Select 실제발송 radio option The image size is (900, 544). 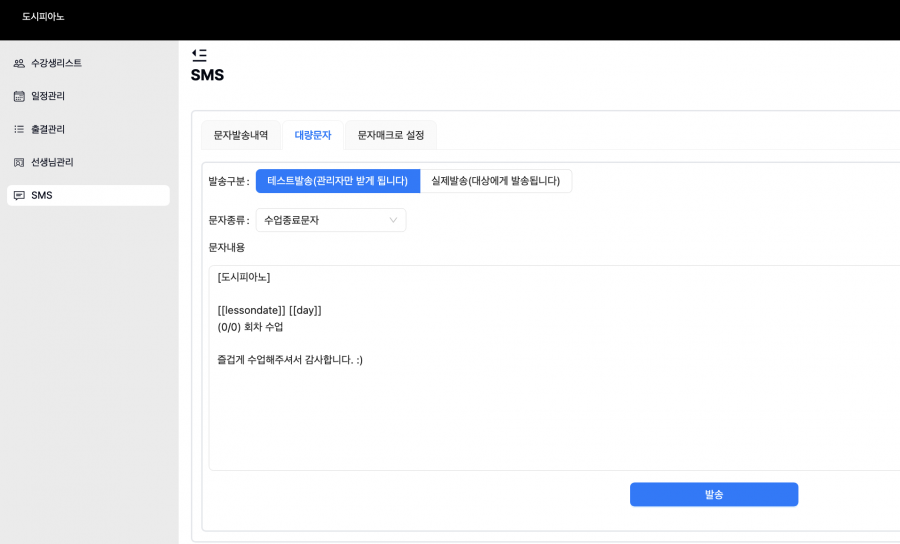pyautogui.click(x=496, y=181)
